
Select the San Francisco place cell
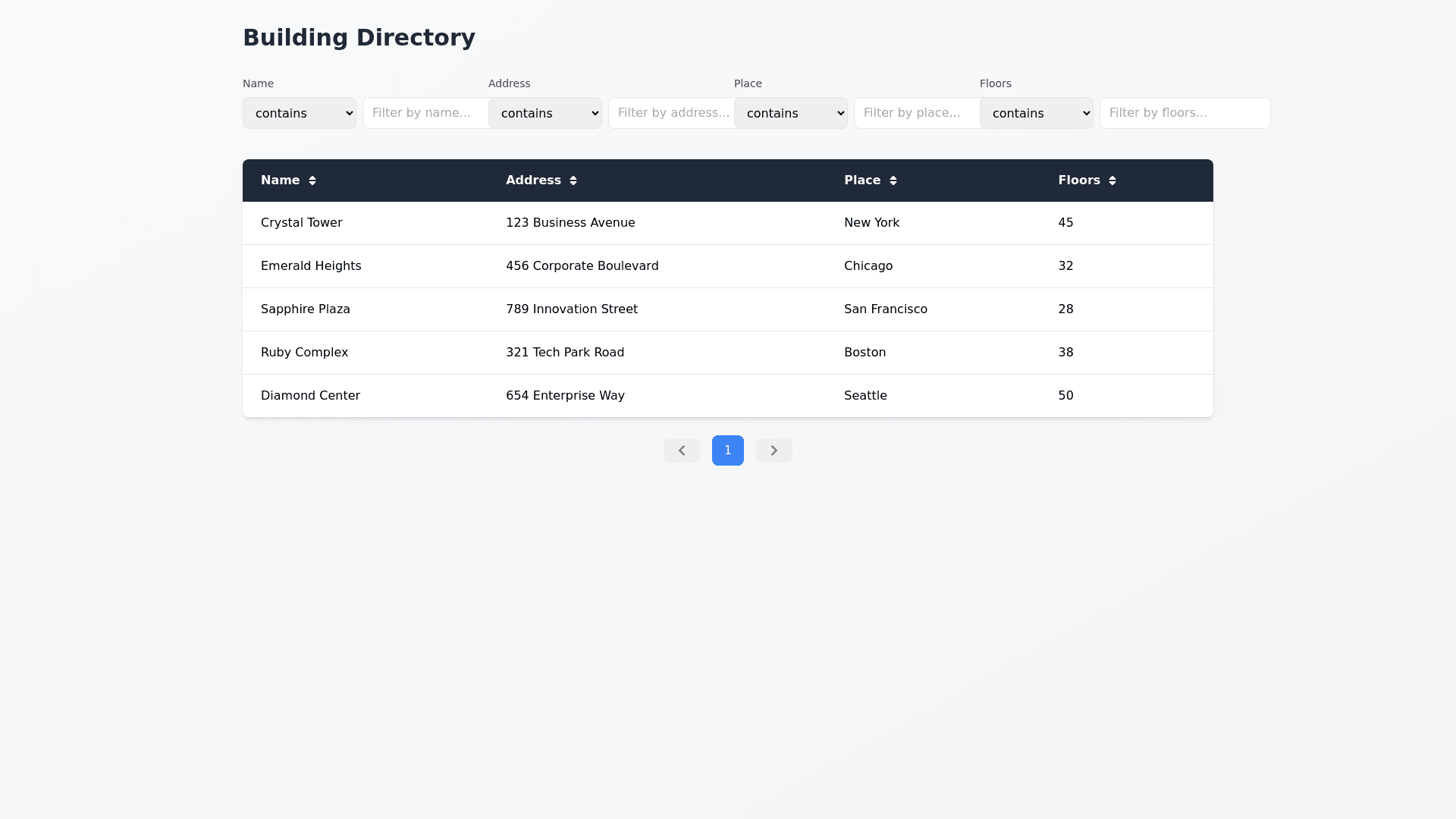click(886, 309)
